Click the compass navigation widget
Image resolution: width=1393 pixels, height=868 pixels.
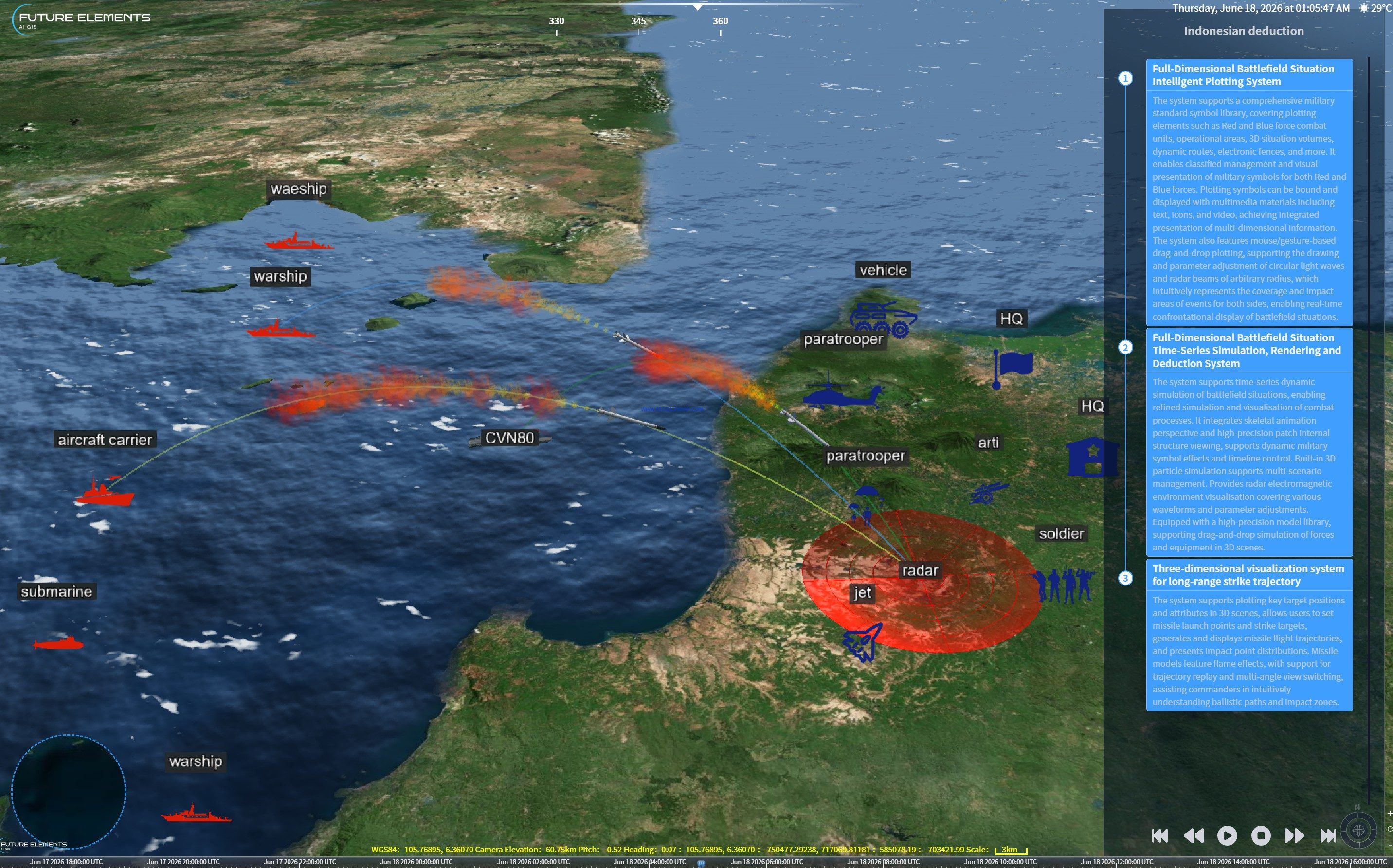[x=1358, y=830]
